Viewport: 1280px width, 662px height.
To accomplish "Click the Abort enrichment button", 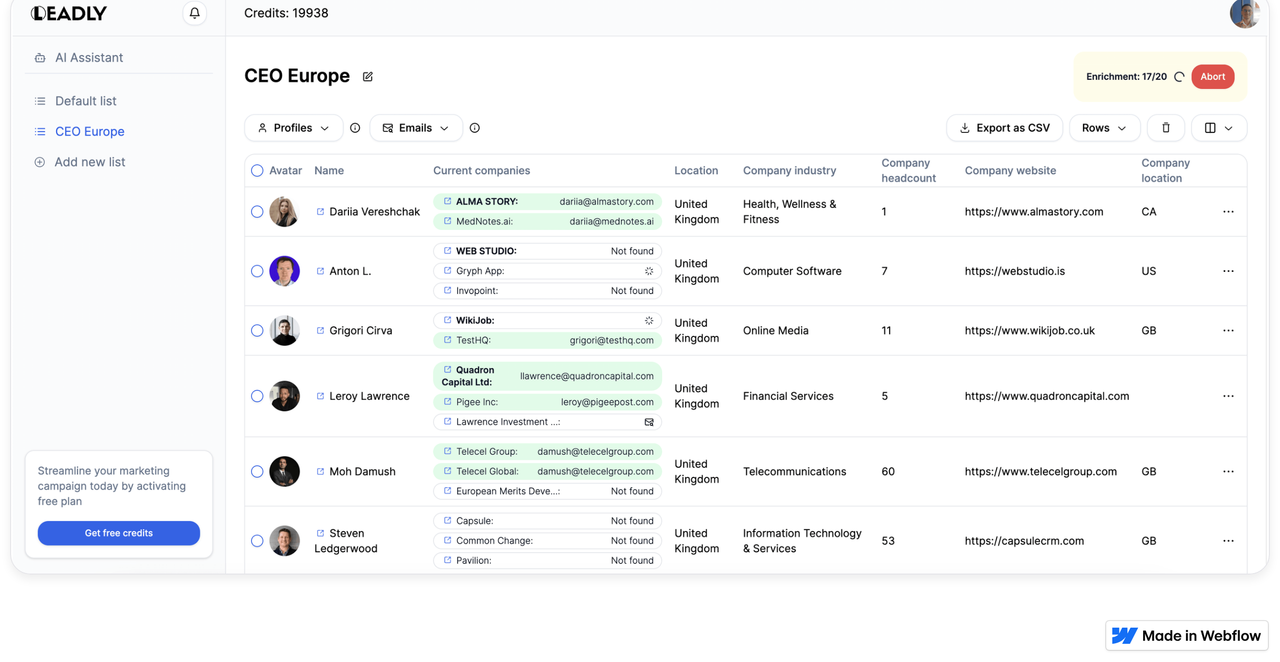I will [x=1213, y=77].
